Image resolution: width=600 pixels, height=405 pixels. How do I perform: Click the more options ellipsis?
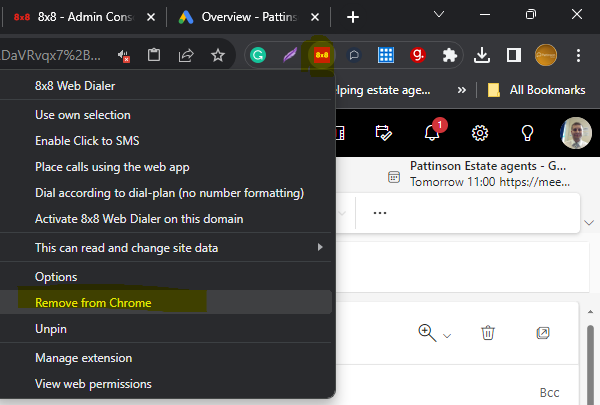(x=380, y=213)
